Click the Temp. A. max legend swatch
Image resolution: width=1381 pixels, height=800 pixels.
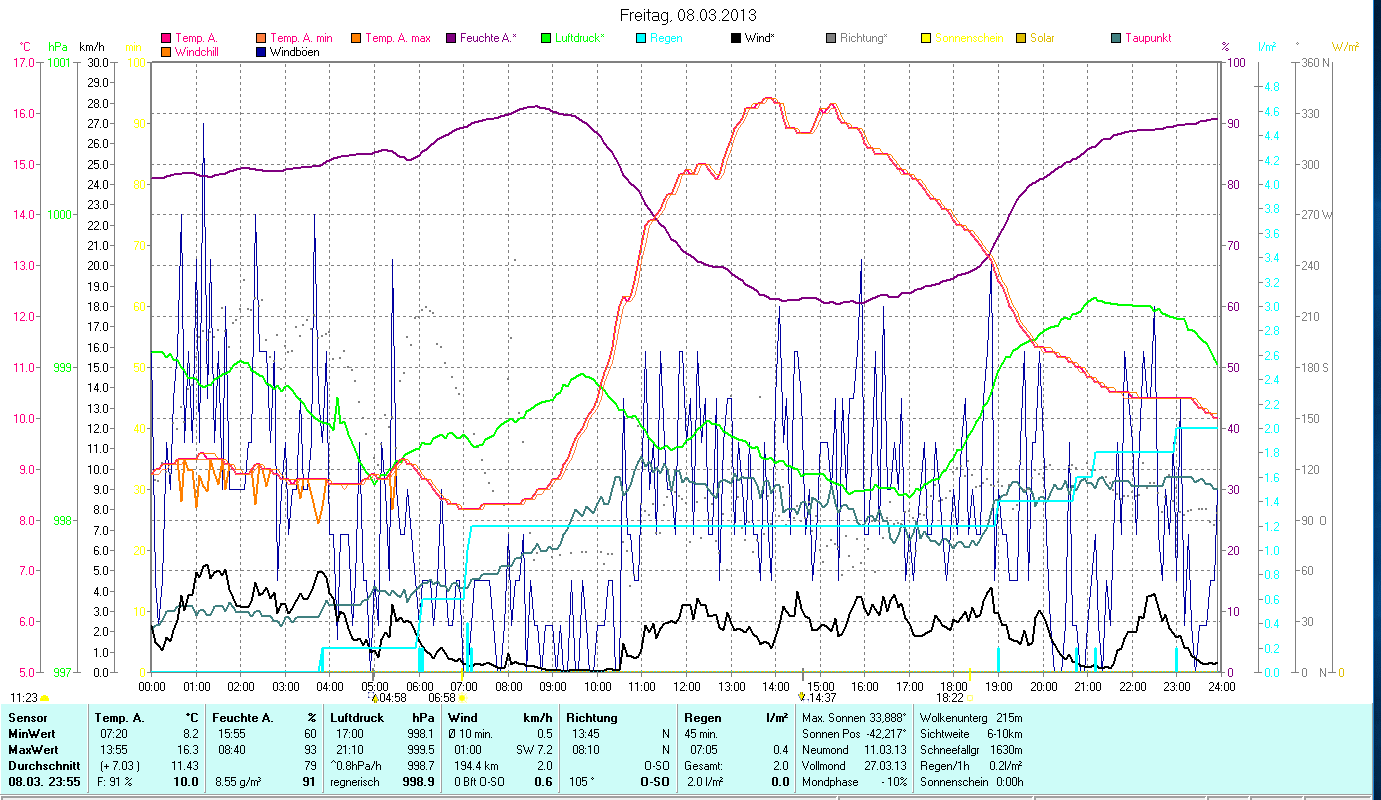pos(355,39)
